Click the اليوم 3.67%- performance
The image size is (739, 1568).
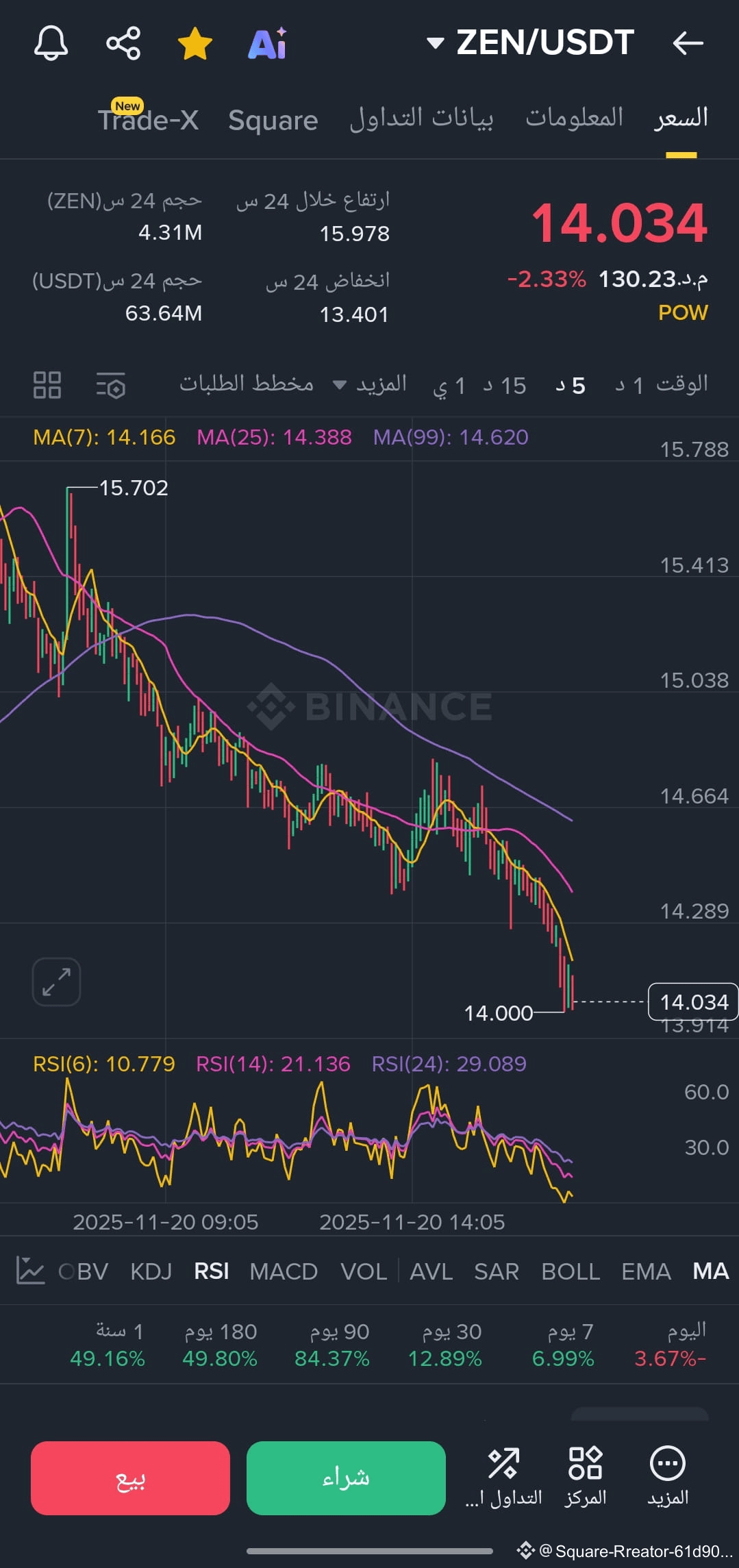coord(671,1345)
